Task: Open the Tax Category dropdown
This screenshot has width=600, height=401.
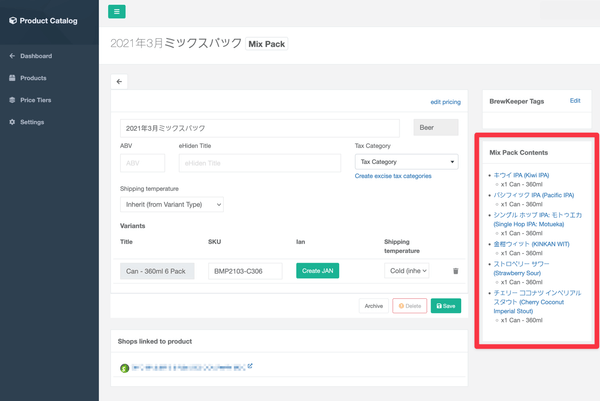Action: [406, 162]
